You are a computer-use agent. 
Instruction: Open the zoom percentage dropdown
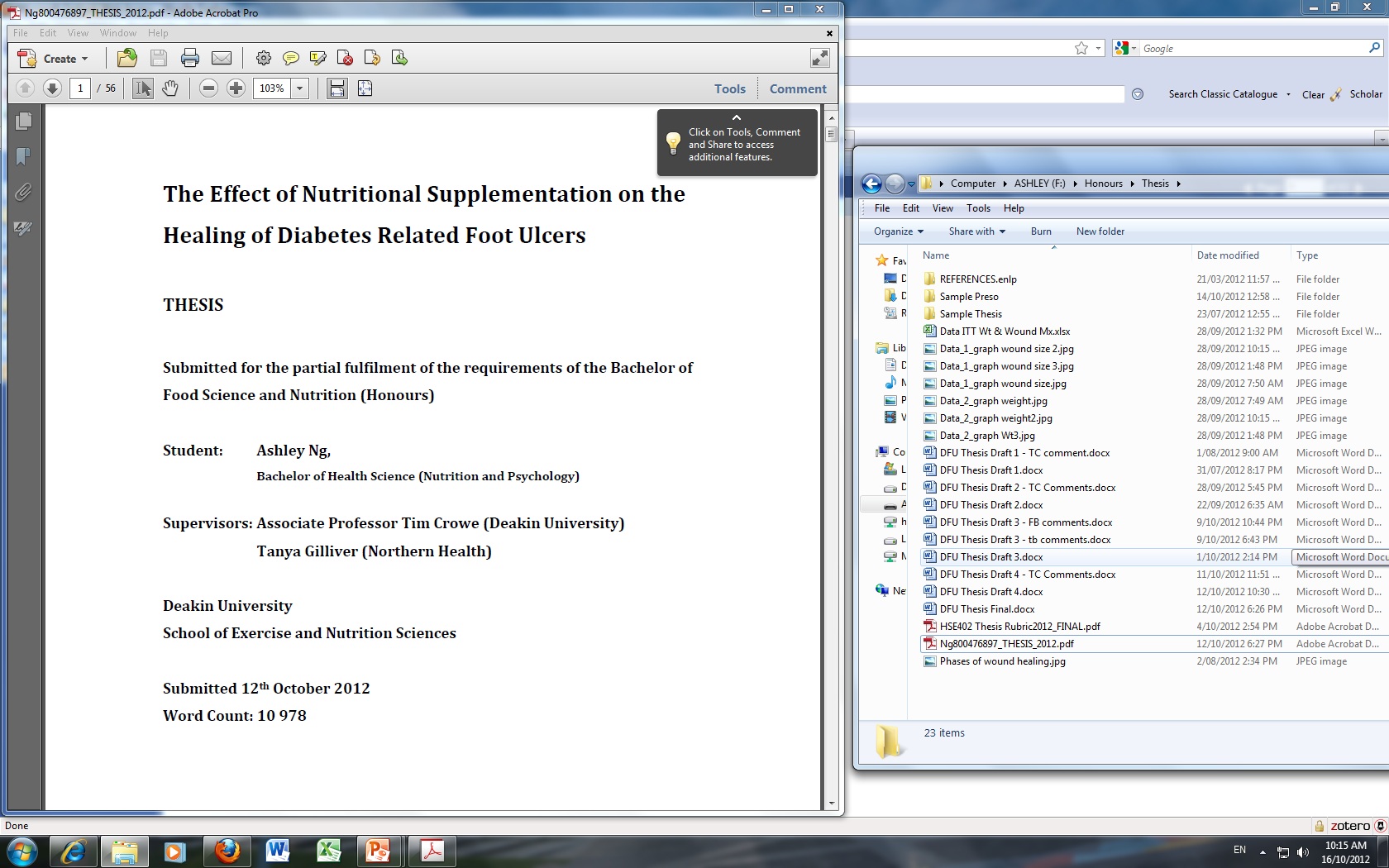pyautogui.click(x=300, y=88)
